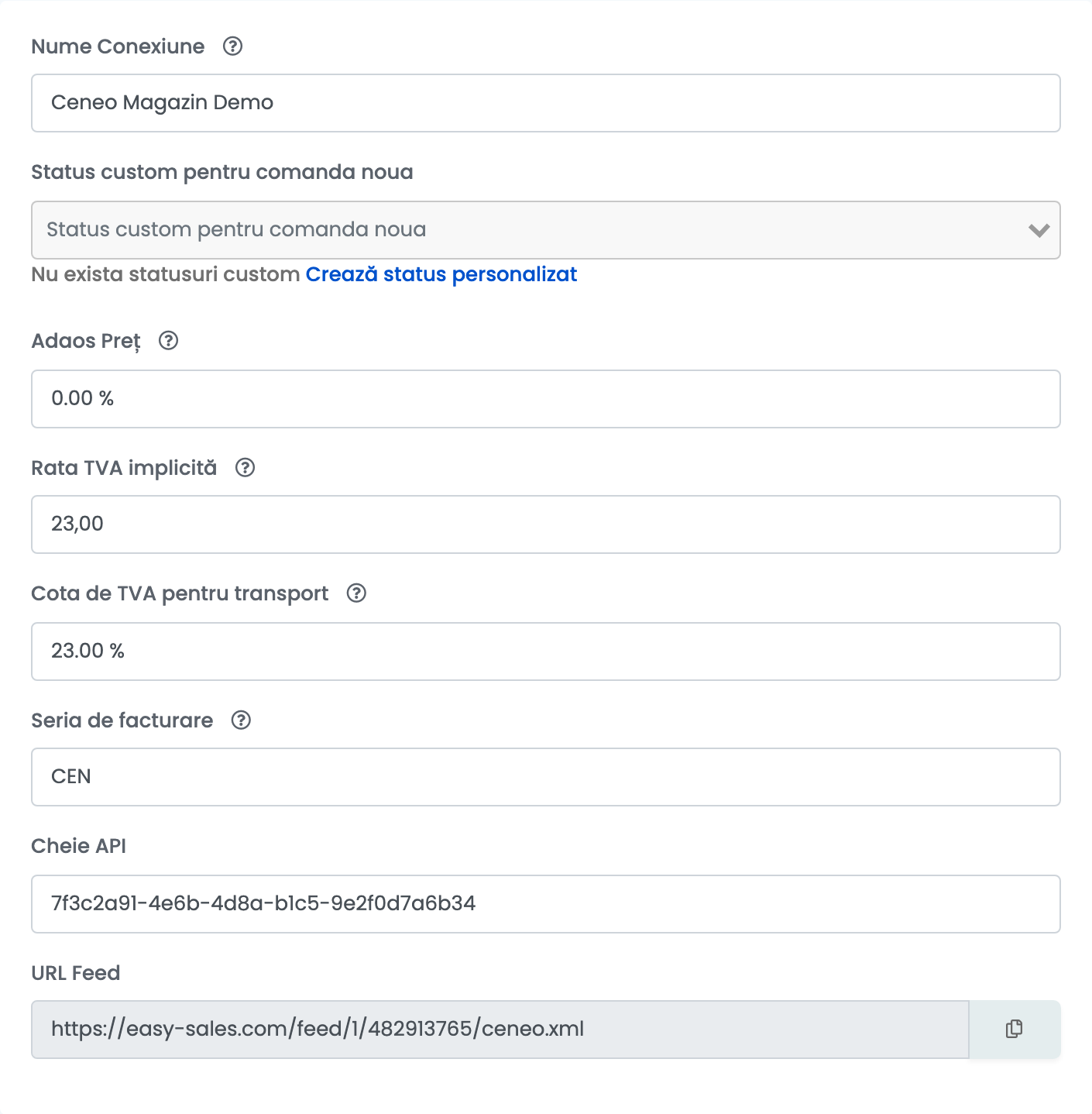Edit the Rata TVA implicită field with 23,00
This screenshot has width=1092, height=1114.
coord(545,524)
